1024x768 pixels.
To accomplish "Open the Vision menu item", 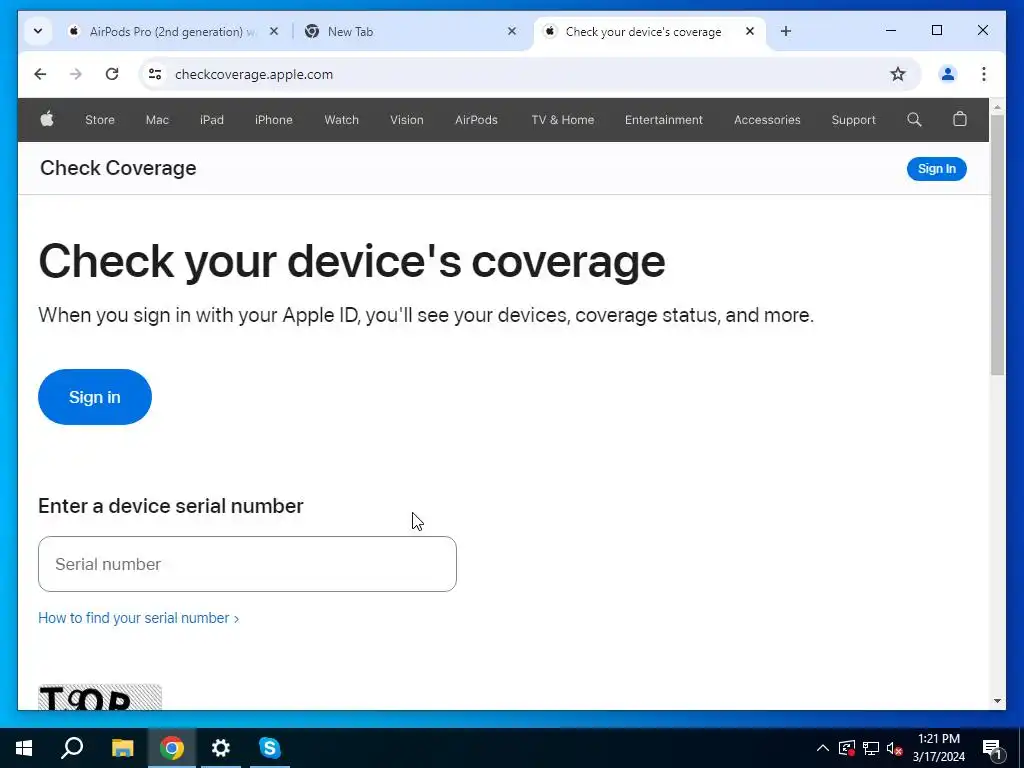I will pyautogui.click(x=407, y=120).
